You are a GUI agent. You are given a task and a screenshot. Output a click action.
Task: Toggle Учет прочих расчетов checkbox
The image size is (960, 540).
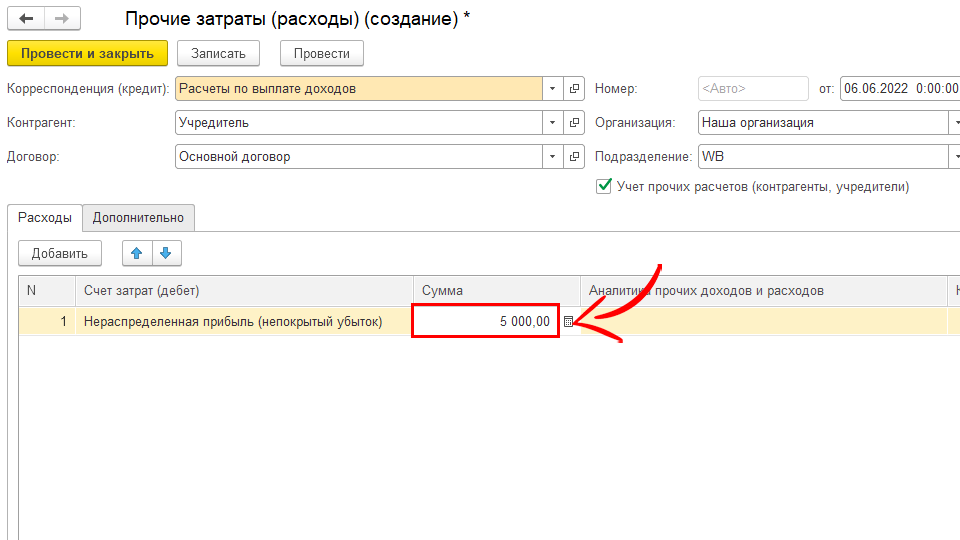(x=604, y=186)
